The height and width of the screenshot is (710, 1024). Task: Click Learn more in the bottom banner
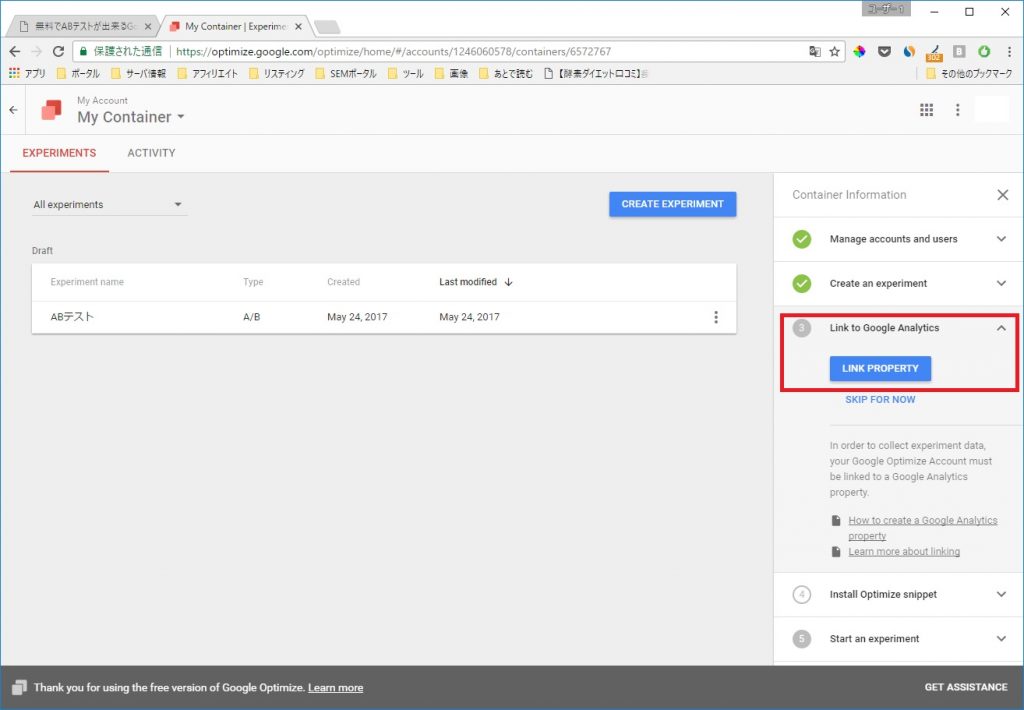click(x=336, y=688)
